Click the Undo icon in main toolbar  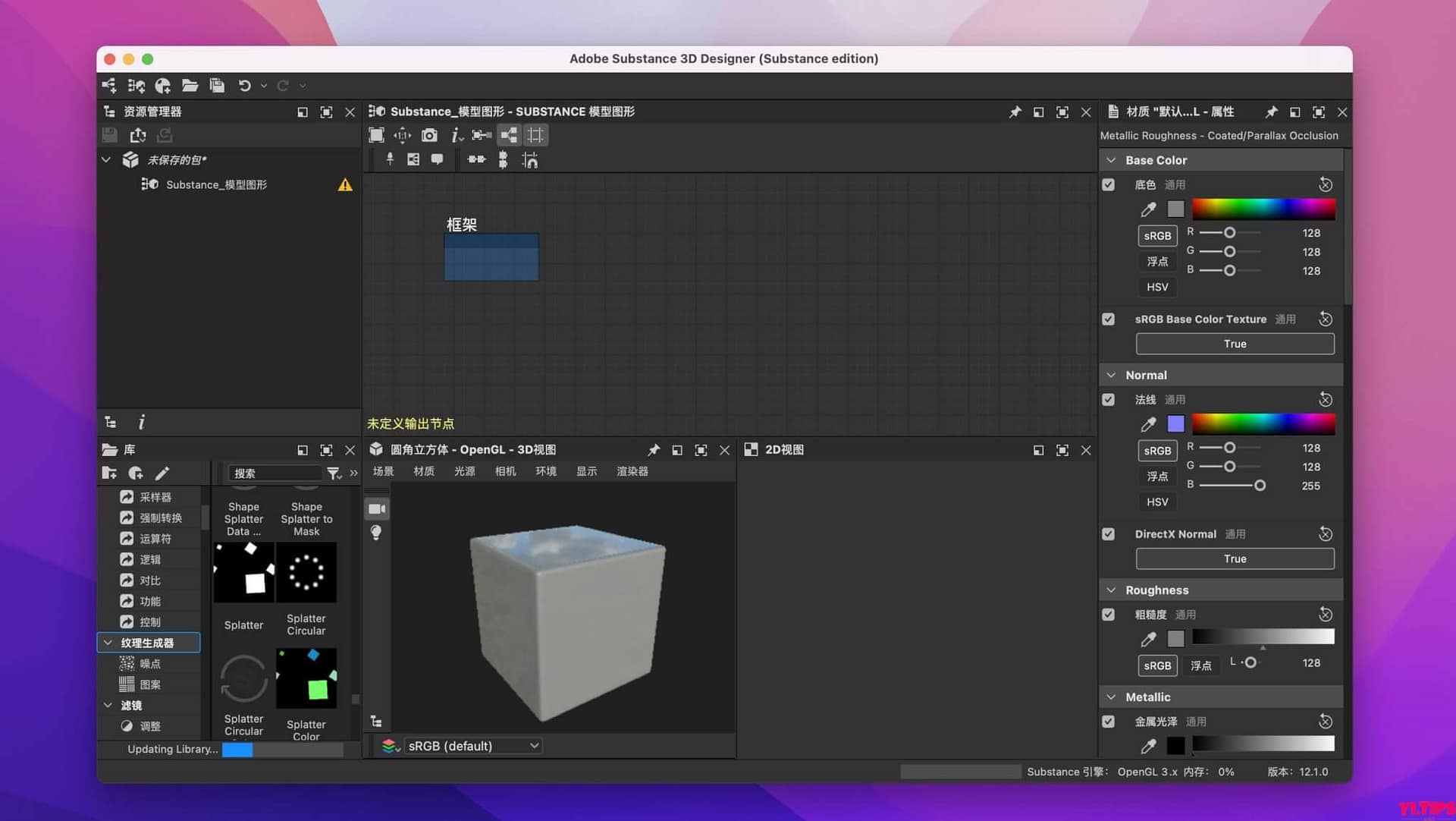tap(243, 86)
